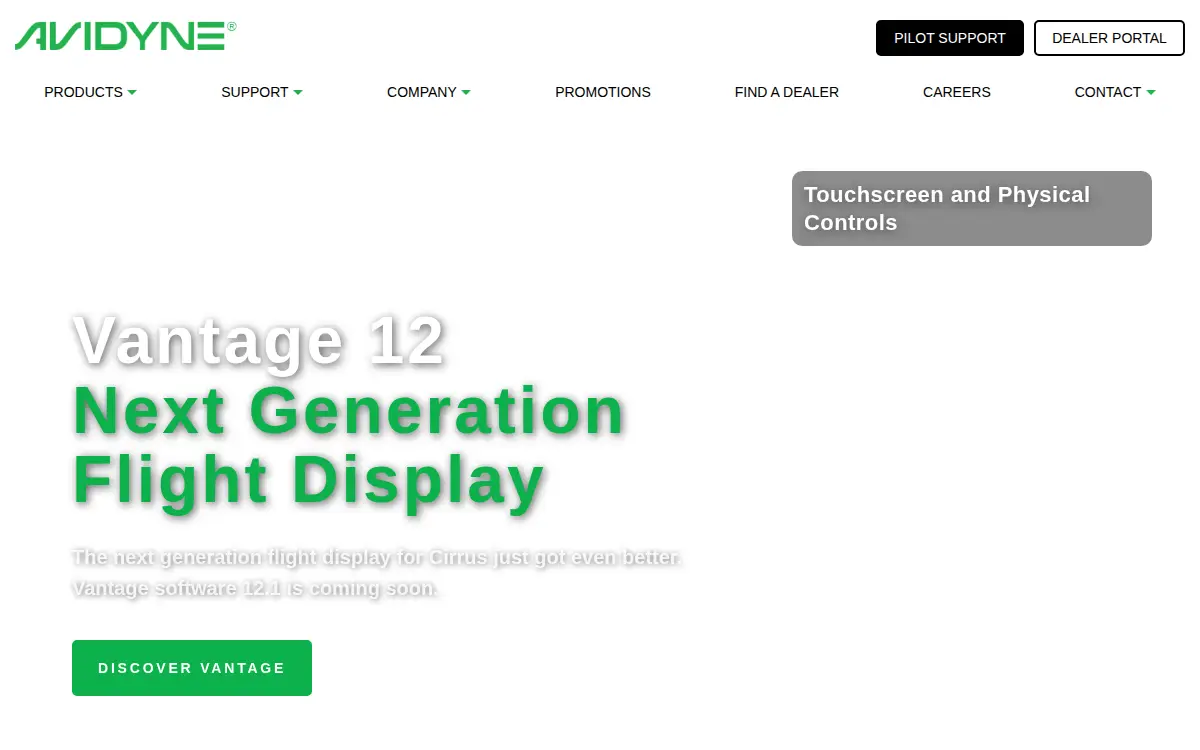Viewport: 1200px width, 750px height.
Task: Go to the Promotions page
Action: coord(603,92)
